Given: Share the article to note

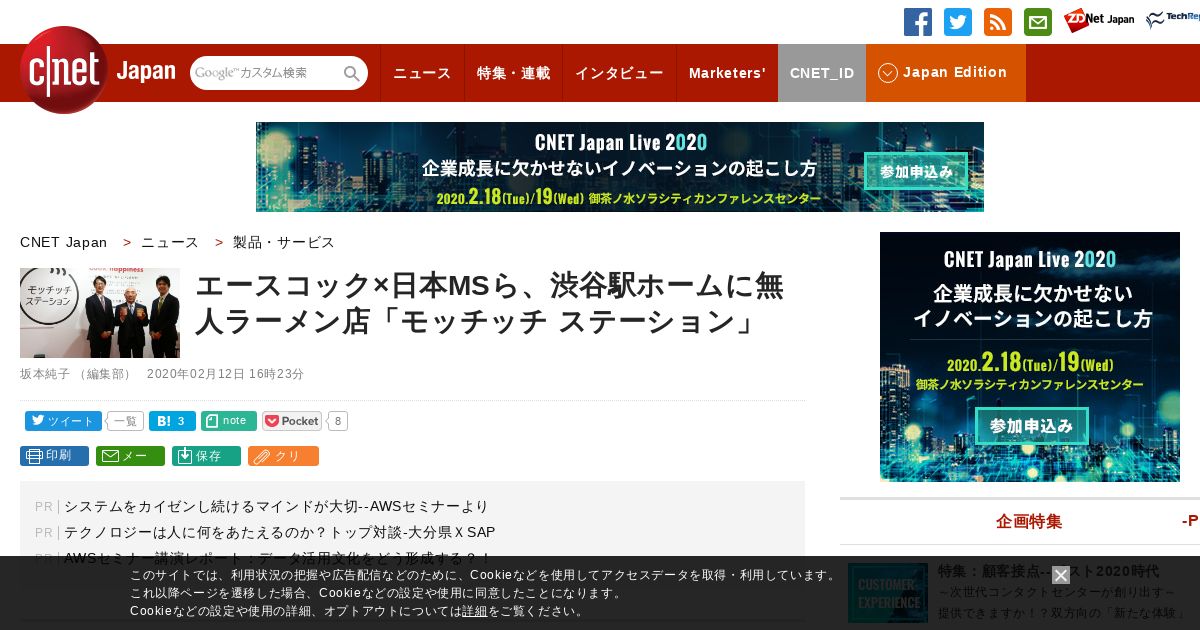Looking at the screenshot, I should (x=229, y=421).
